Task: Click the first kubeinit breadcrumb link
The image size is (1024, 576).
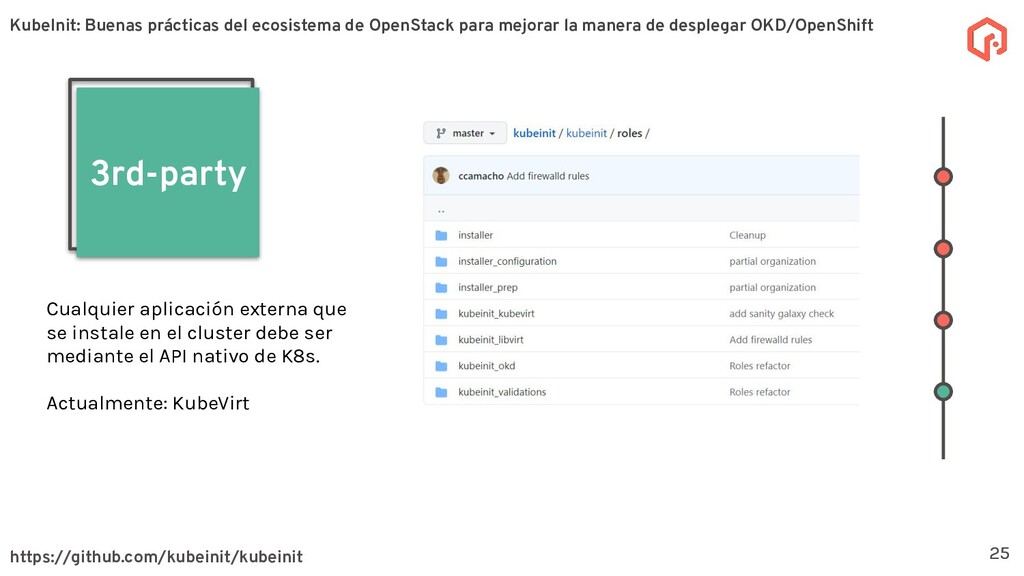Action: 534,133
